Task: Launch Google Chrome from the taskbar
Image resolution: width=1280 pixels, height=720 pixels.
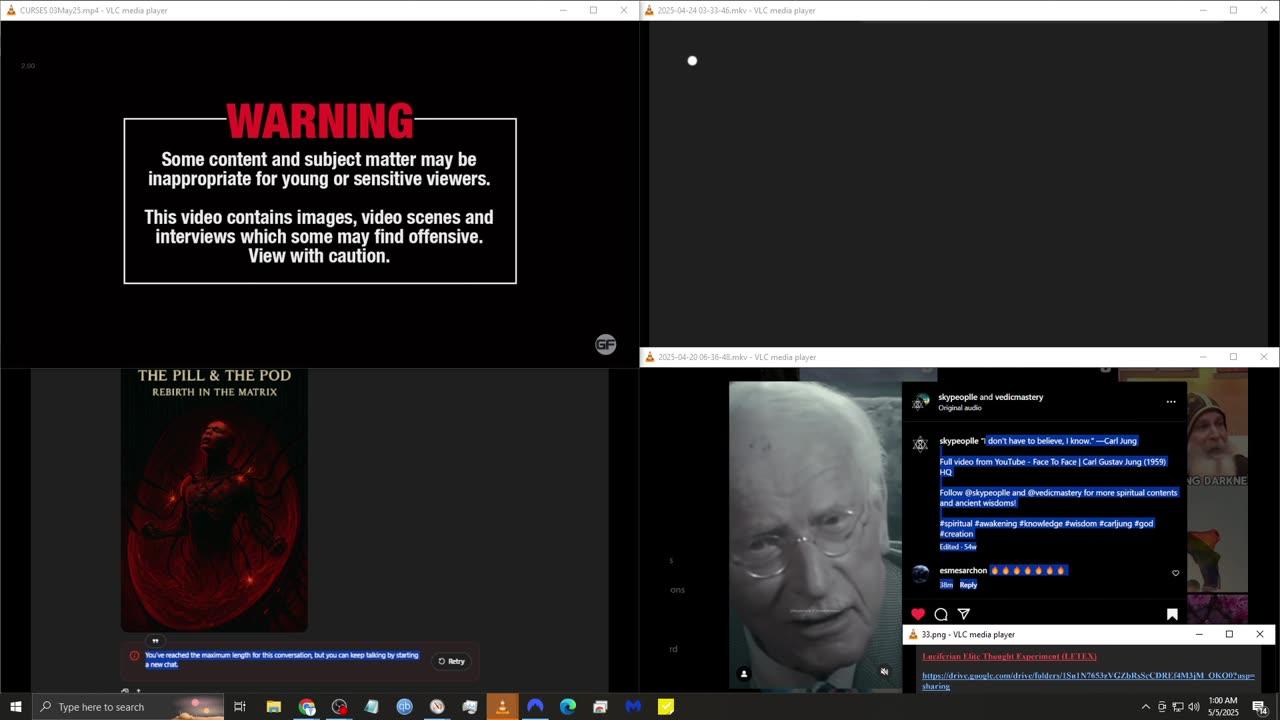Action: (307, 706)
